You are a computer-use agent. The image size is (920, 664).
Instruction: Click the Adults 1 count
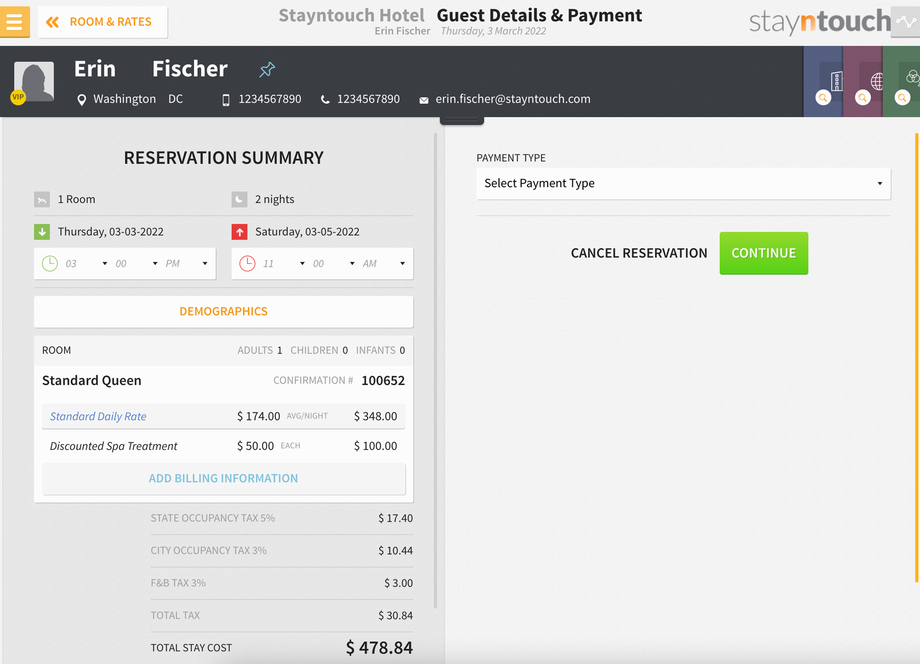pos(259,351)
